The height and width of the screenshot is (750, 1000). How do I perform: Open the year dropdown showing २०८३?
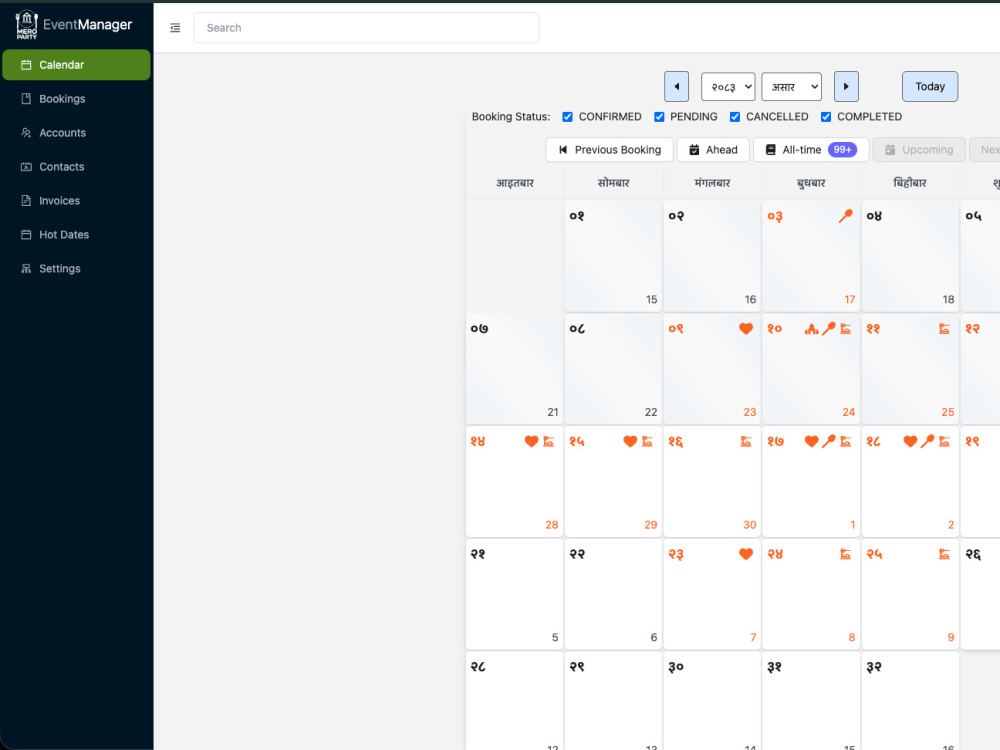pos(728,87)
